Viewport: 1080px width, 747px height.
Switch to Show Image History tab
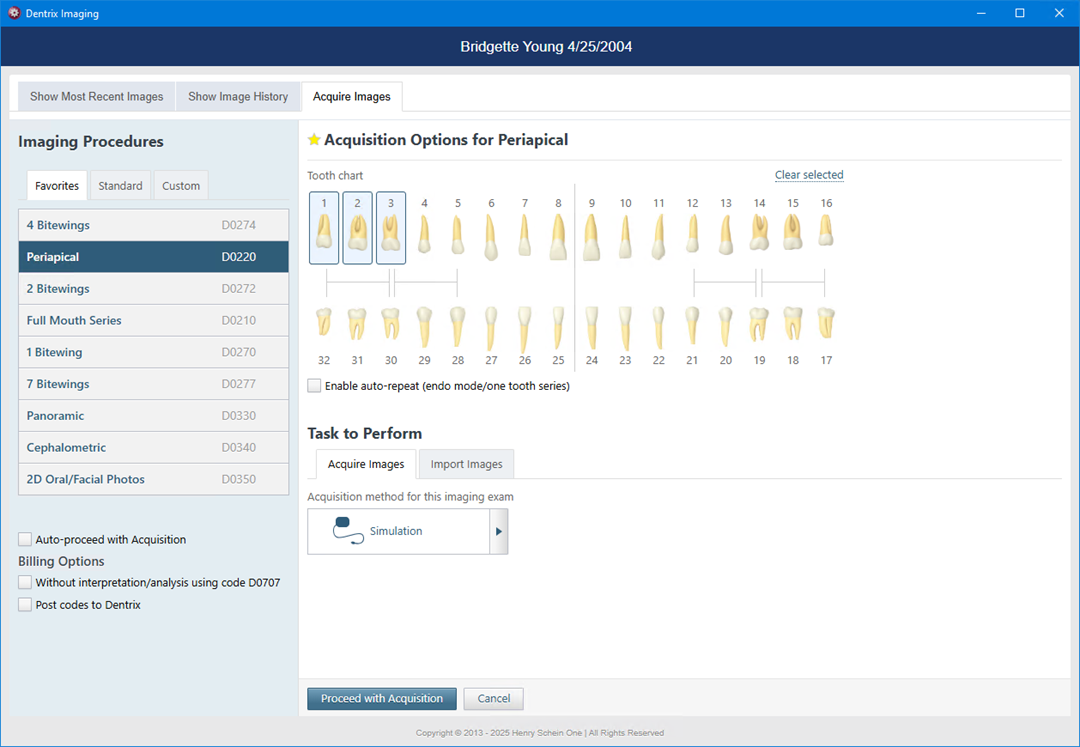tap(238, 96)
